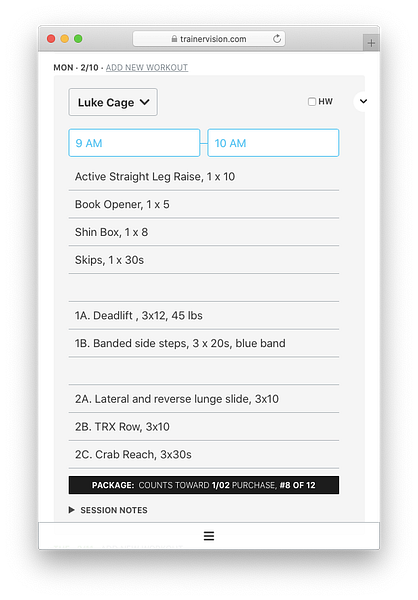The height and width of the screenshot is (600, 418).
Task: Expand the Session Notes section
Action: (x=108, y=510)
